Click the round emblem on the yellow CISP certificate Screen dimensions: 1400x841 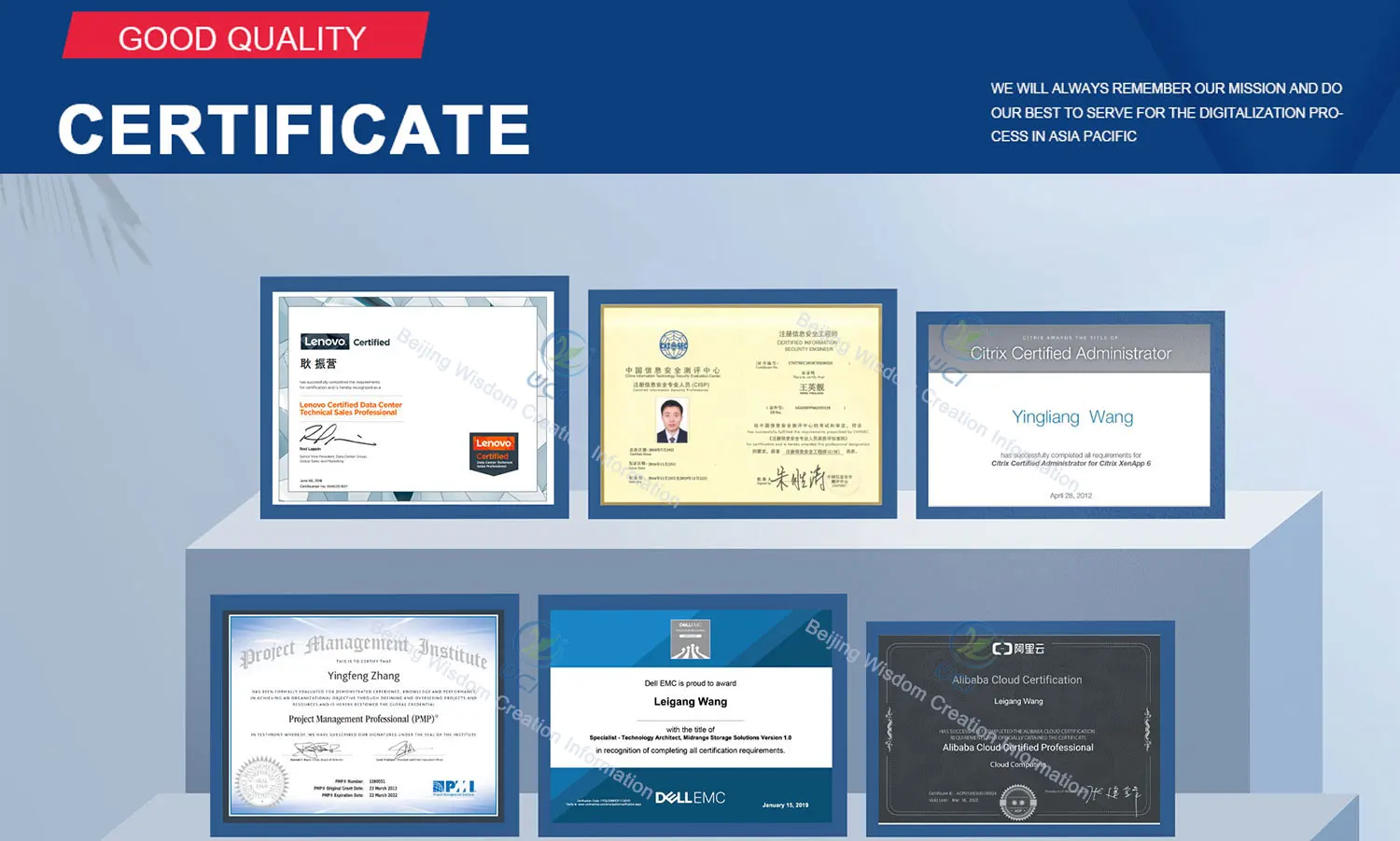[673, 346]
